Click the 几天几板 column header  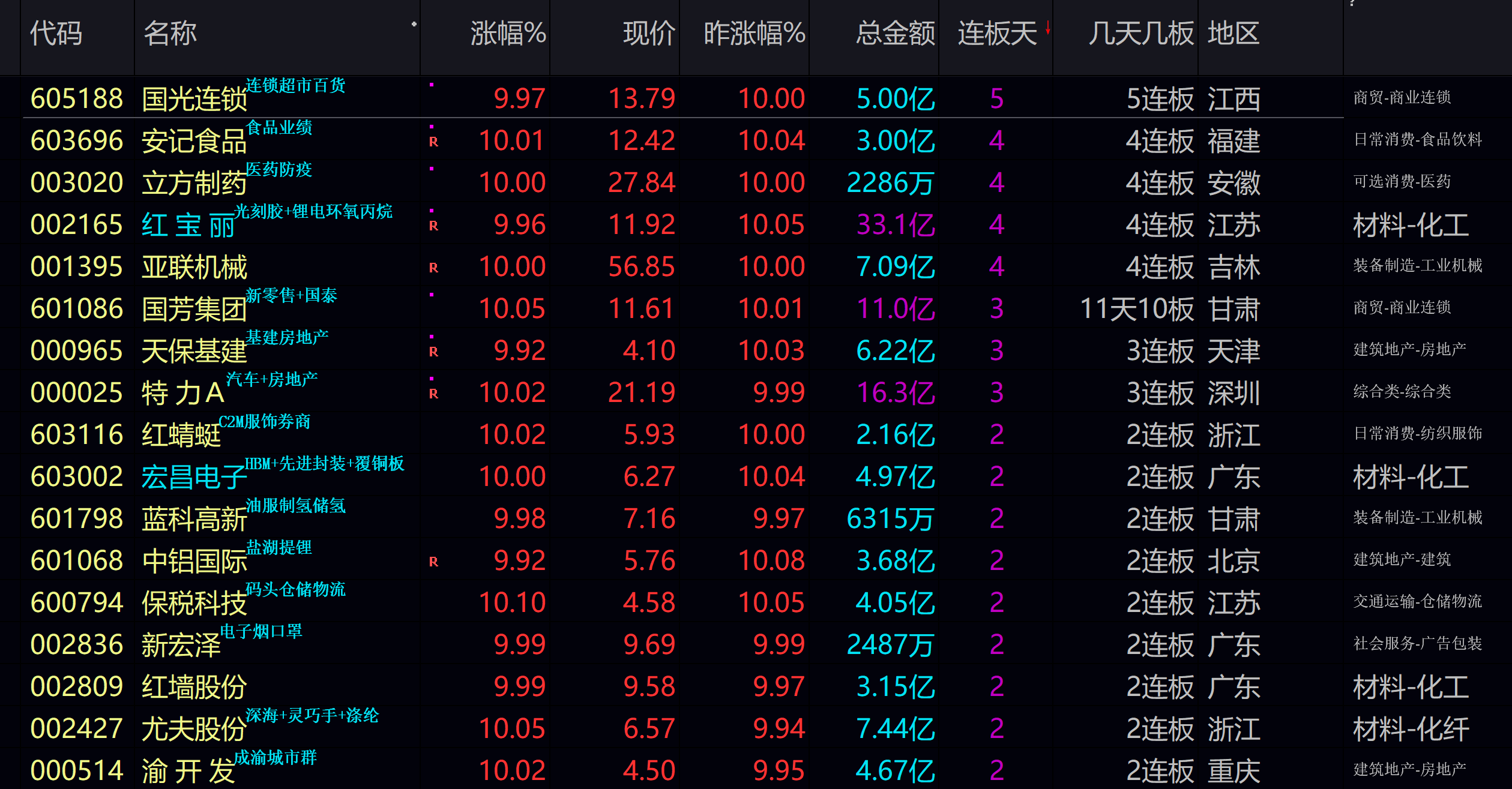(1141, 33)
